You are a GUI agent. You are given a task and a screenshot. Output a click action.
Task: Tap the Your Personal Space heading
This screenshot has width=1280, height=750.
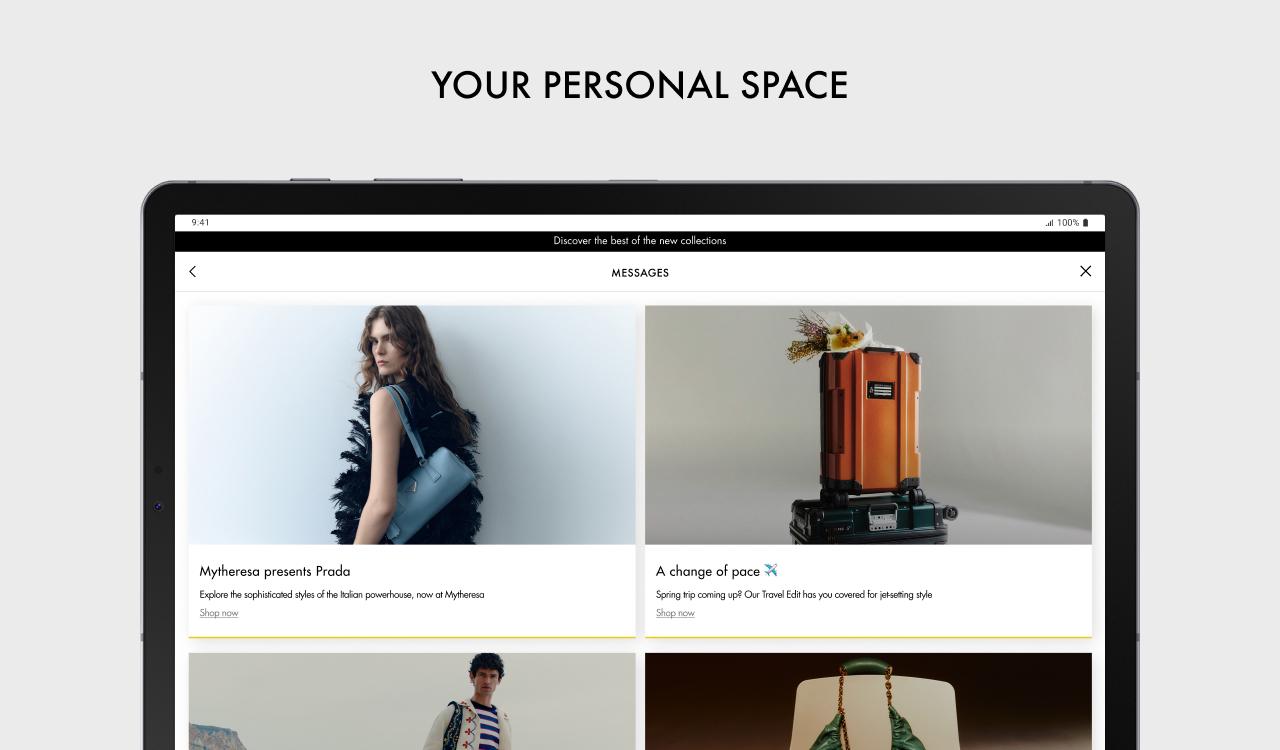point(640,85)
